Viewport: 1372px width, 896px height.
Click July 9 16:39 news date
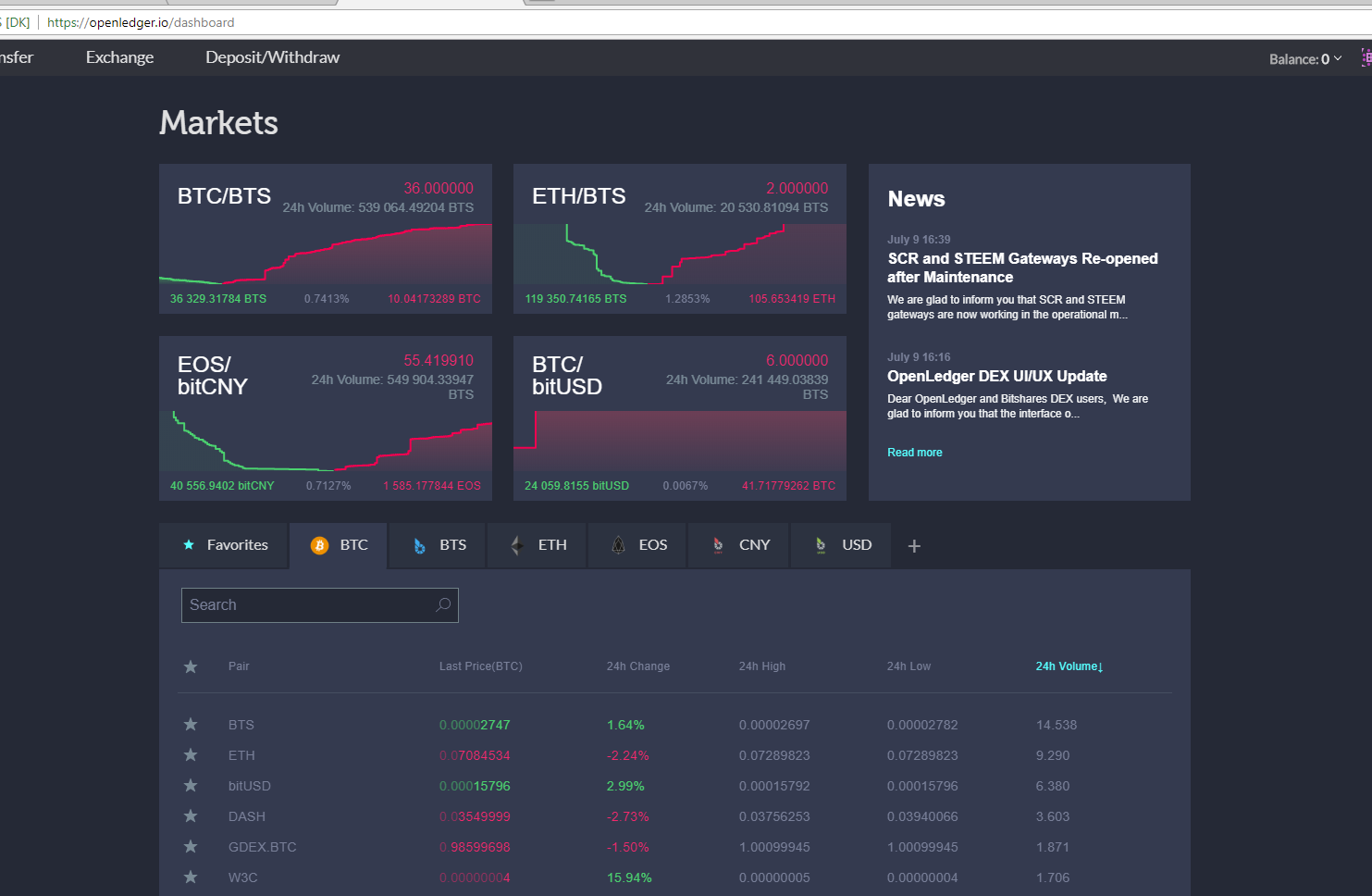click(x=919, y=240)
